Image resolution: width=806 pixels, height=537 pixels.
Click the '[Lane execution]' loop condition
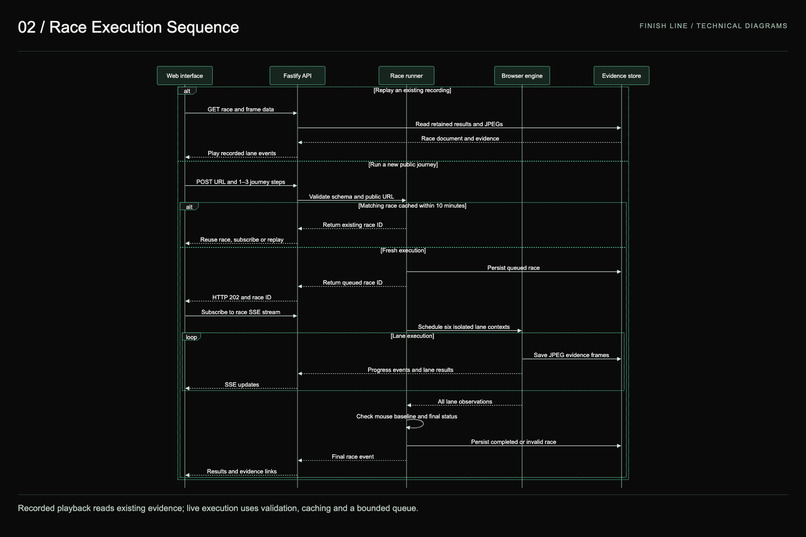click(412, 336)
